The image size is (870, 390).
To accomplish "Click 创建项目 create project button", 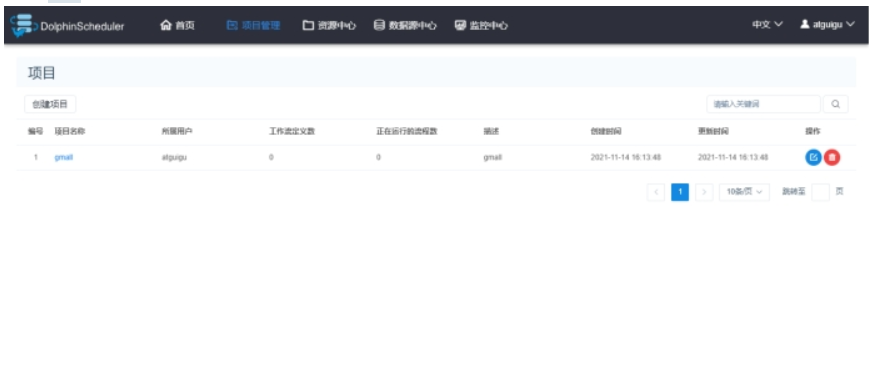I will click(x=50, y=104).
